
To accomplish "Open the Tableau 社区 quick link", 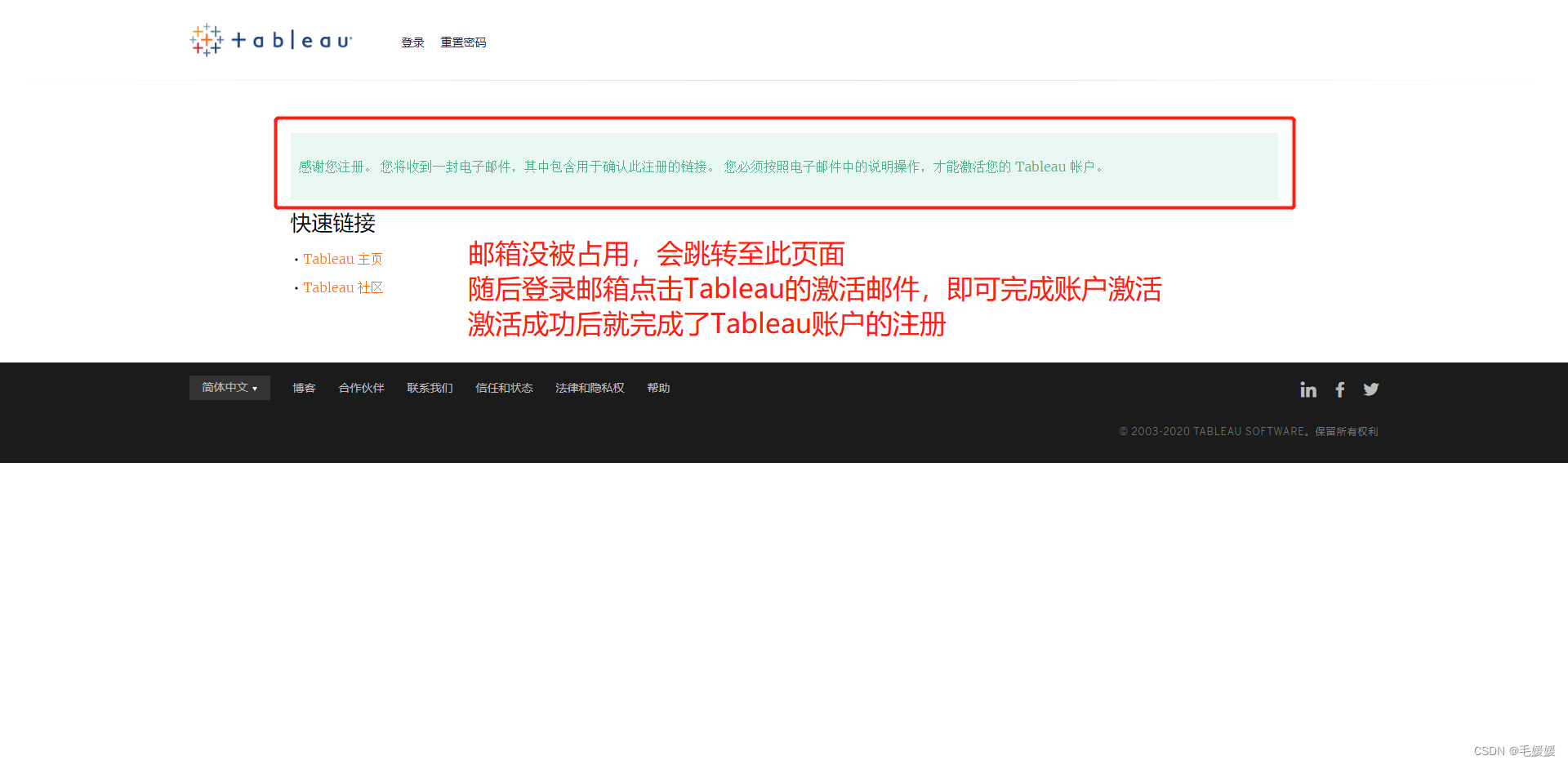I will pos(343,287).
